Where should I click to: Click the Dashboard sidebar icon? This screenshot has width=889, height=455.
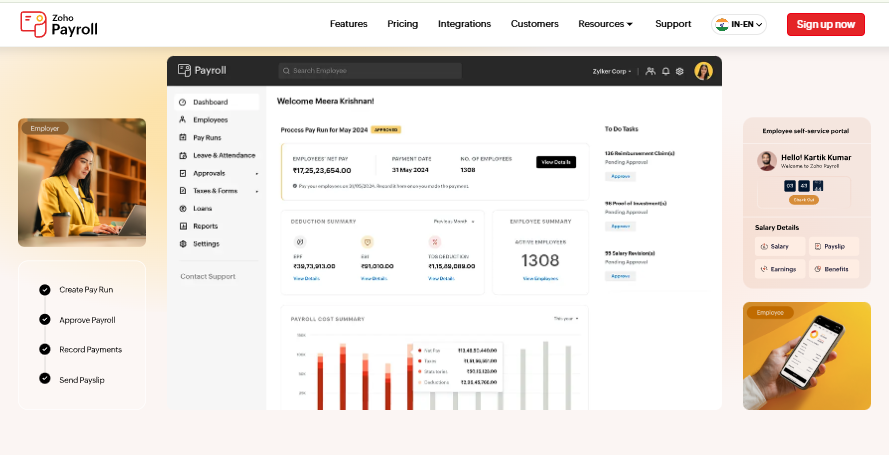[183, 102]
